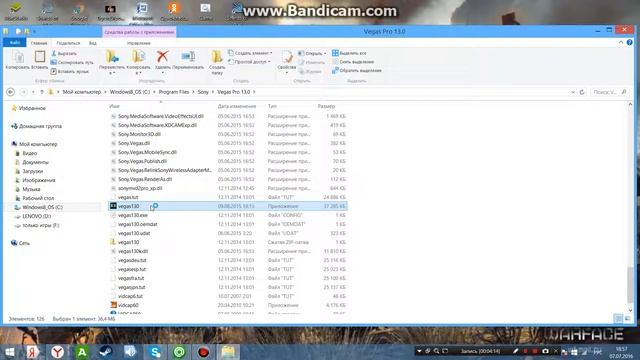Select the selected vegas130 application file
This screenshot has height=360, width=640.
tap(228, 206)
